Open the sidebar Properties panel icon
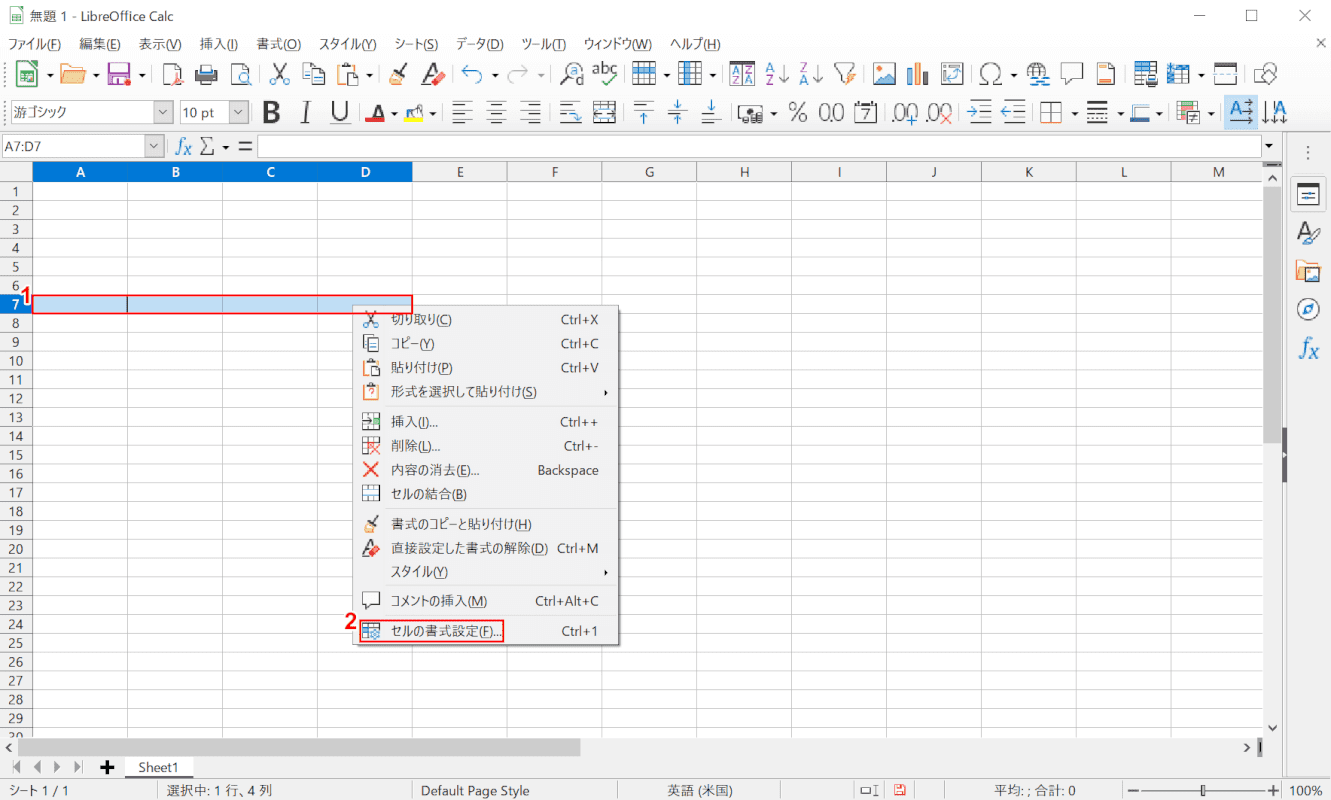Screen dimensions: 1331x800 click(x=1308, y=194)
